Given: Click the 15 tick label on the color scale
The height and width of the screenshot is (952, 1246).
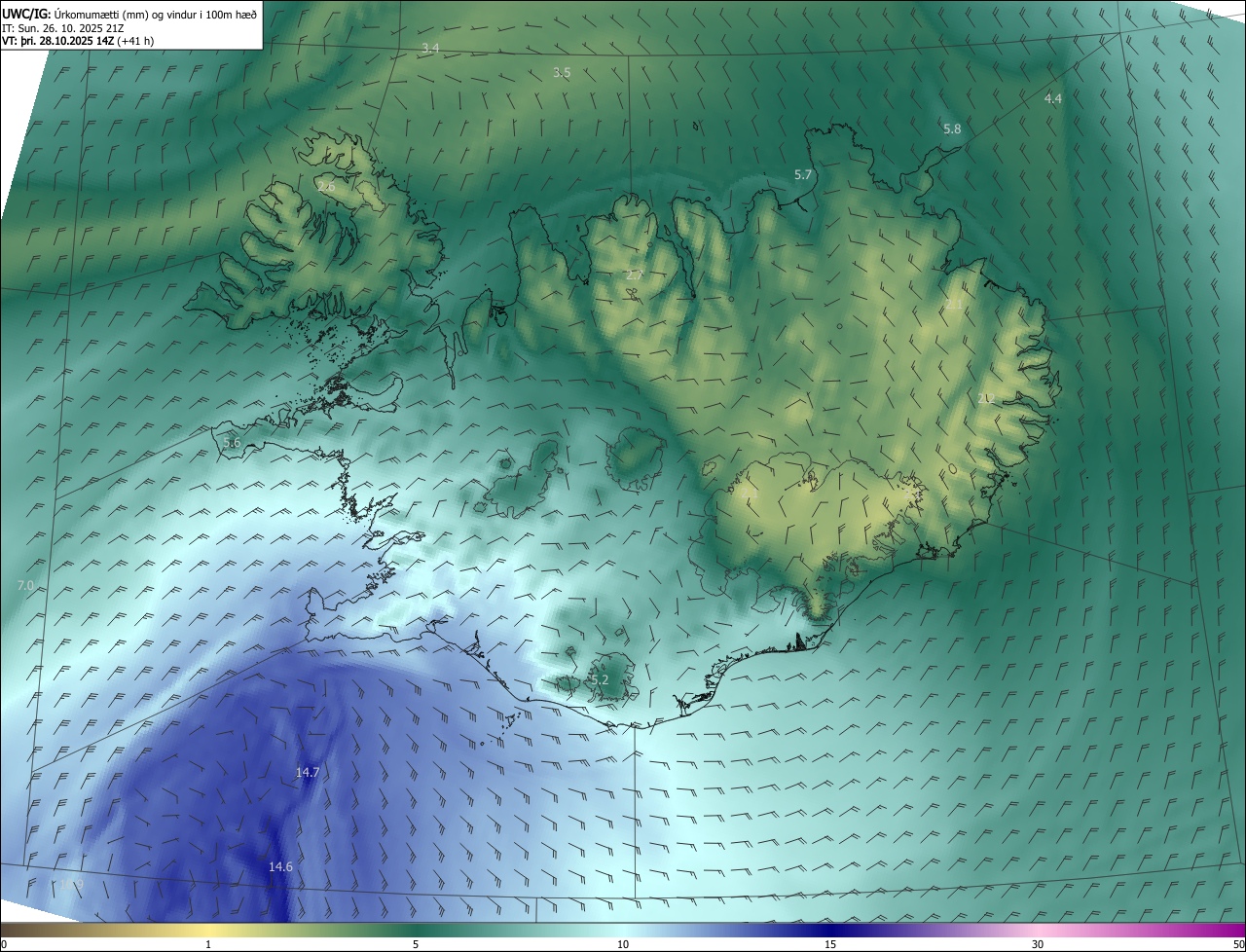Looking at the screenshot, I should [830, 944].
